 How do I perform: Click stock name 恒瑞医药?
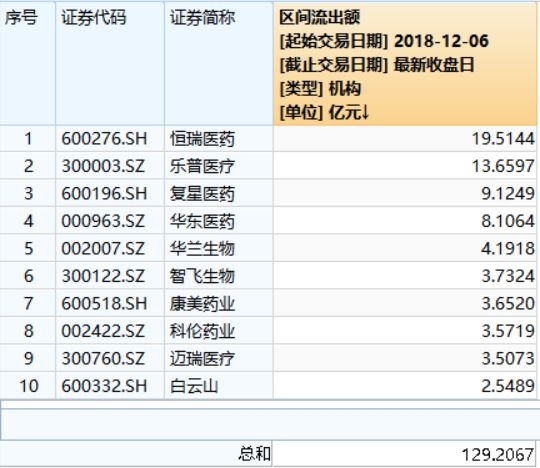click(x=202, y=139)
